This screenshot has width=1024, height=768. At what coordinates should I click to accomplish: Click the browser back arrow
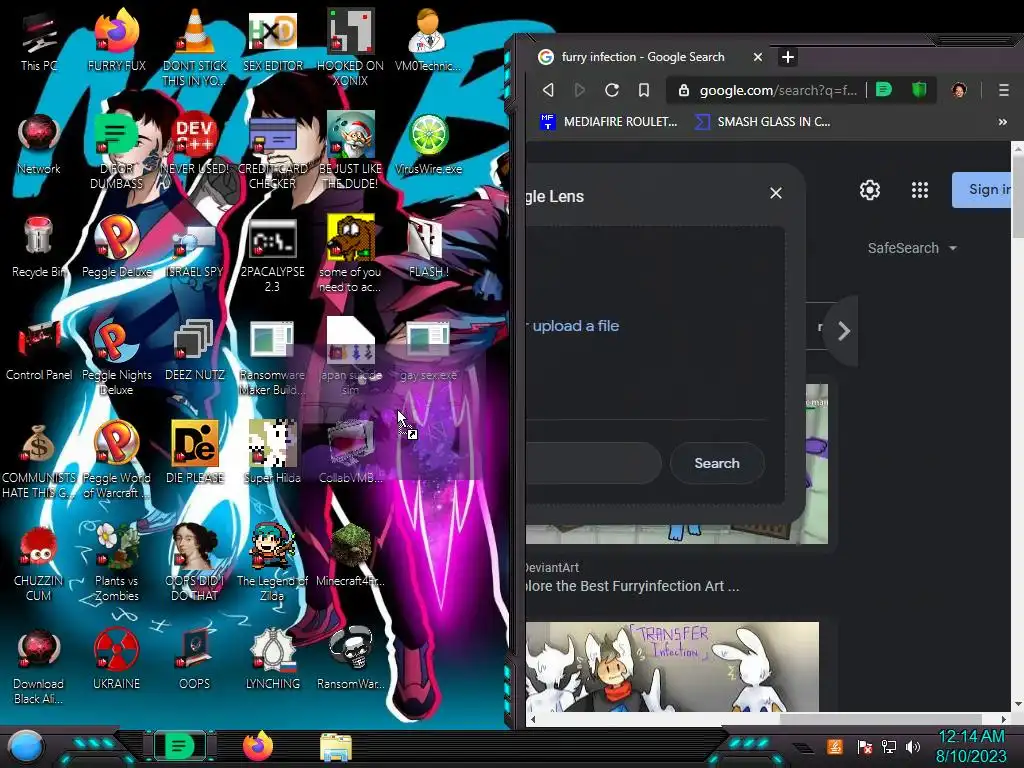(x=548, y=90)
